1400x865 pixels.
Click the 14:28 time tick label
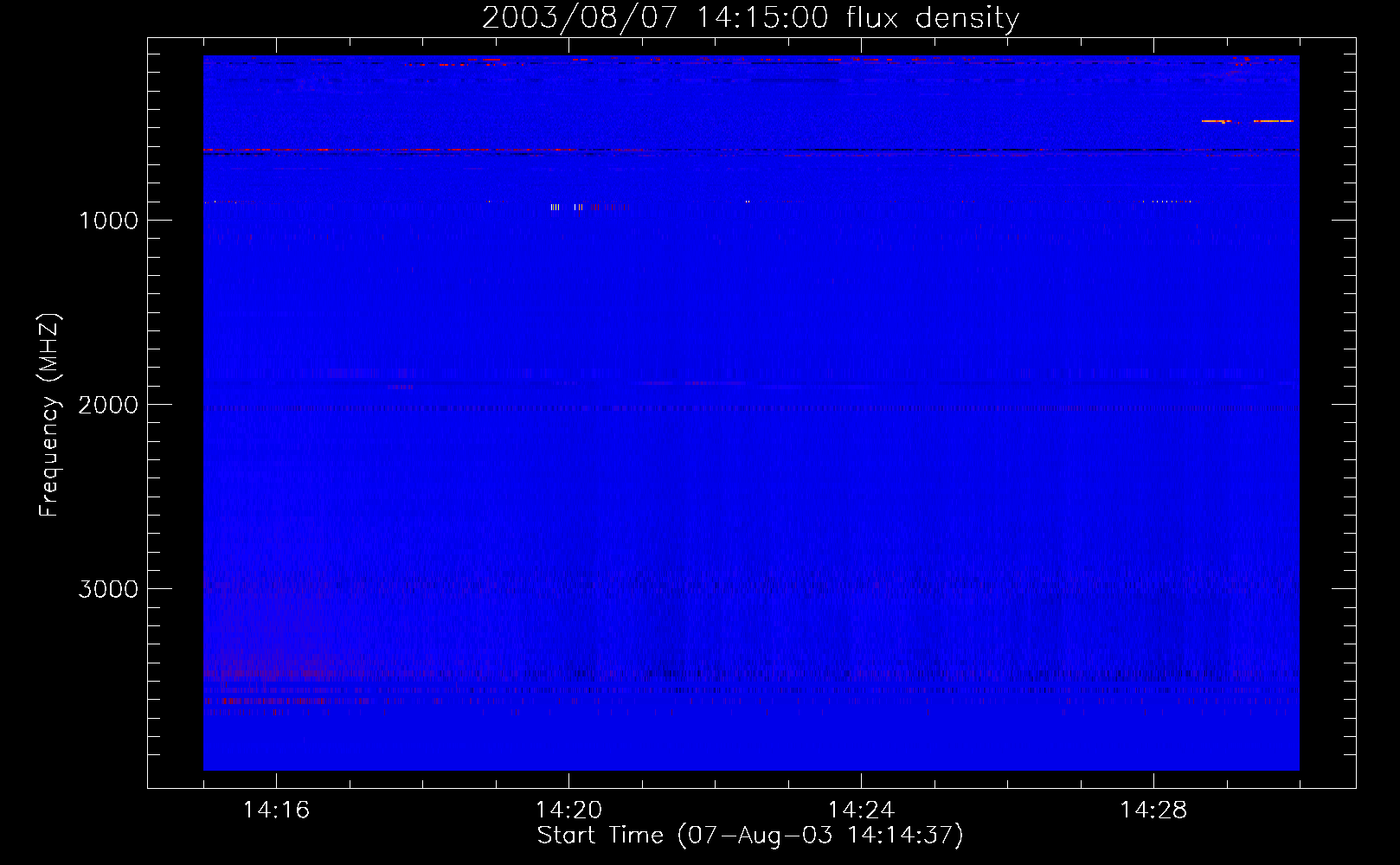(1153, 810)
